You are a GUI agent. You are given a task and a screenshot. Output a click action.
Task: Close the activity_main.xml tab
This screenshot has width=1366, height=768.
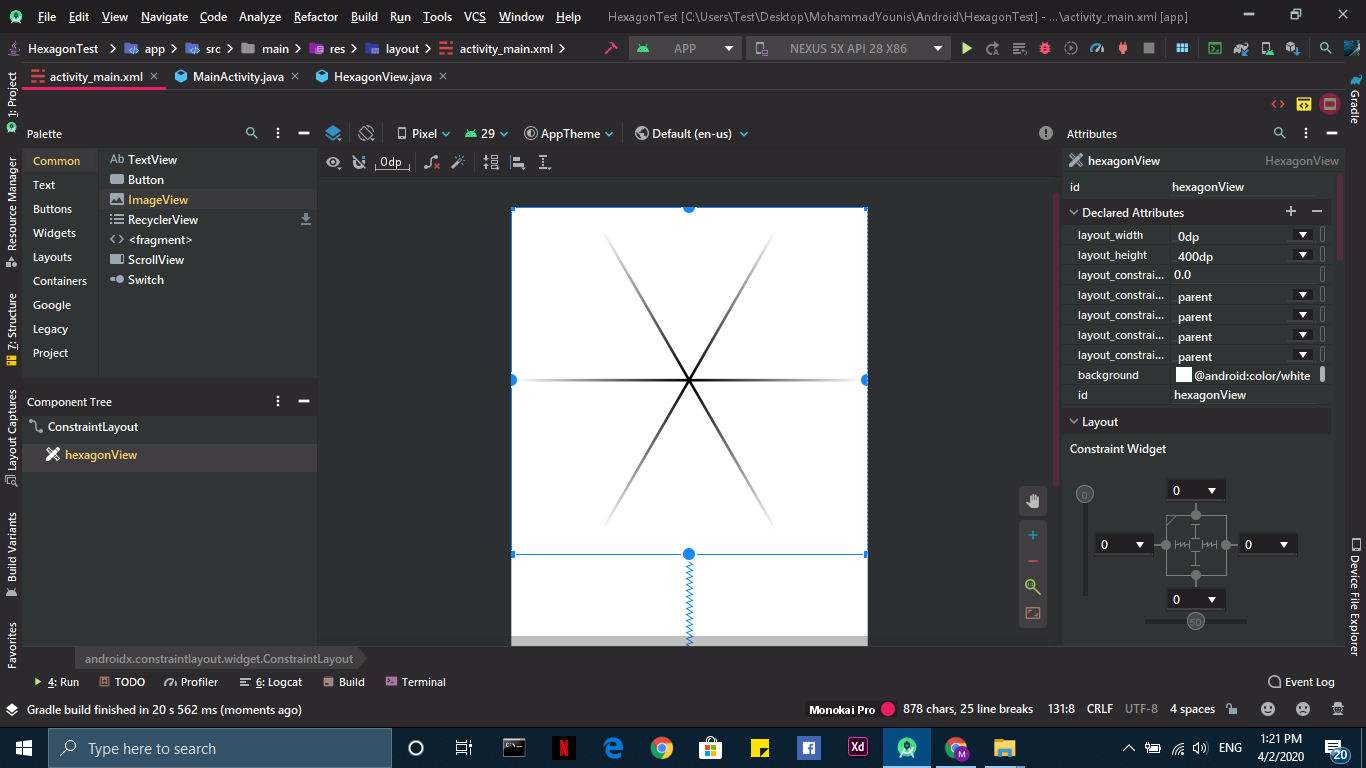(154, 76)
